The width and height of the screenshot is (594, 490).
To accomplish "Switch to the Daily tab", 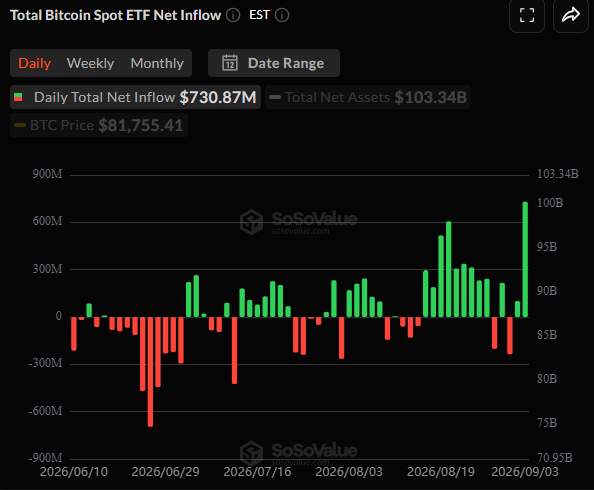I will pos(34,63).
